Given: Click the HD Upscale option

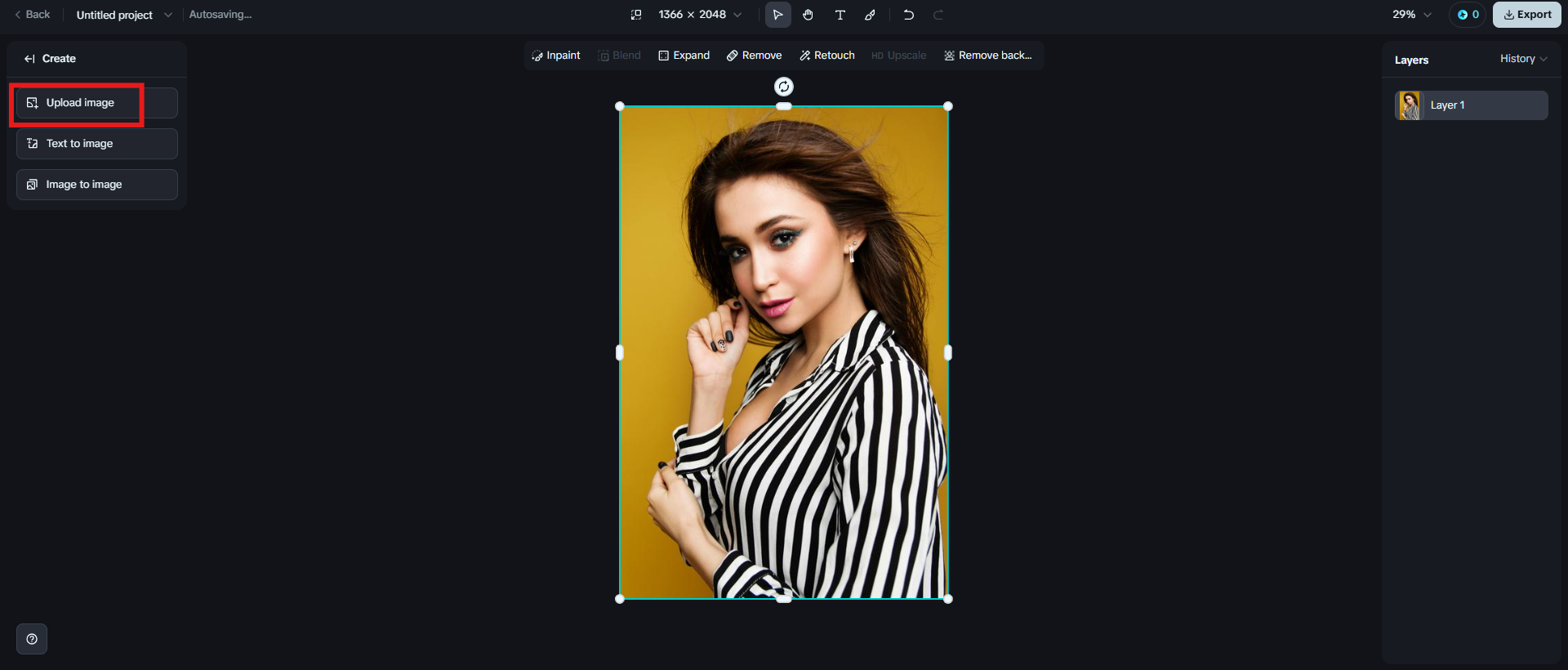Looking at the screenshot, I should [x=898, y=56].
